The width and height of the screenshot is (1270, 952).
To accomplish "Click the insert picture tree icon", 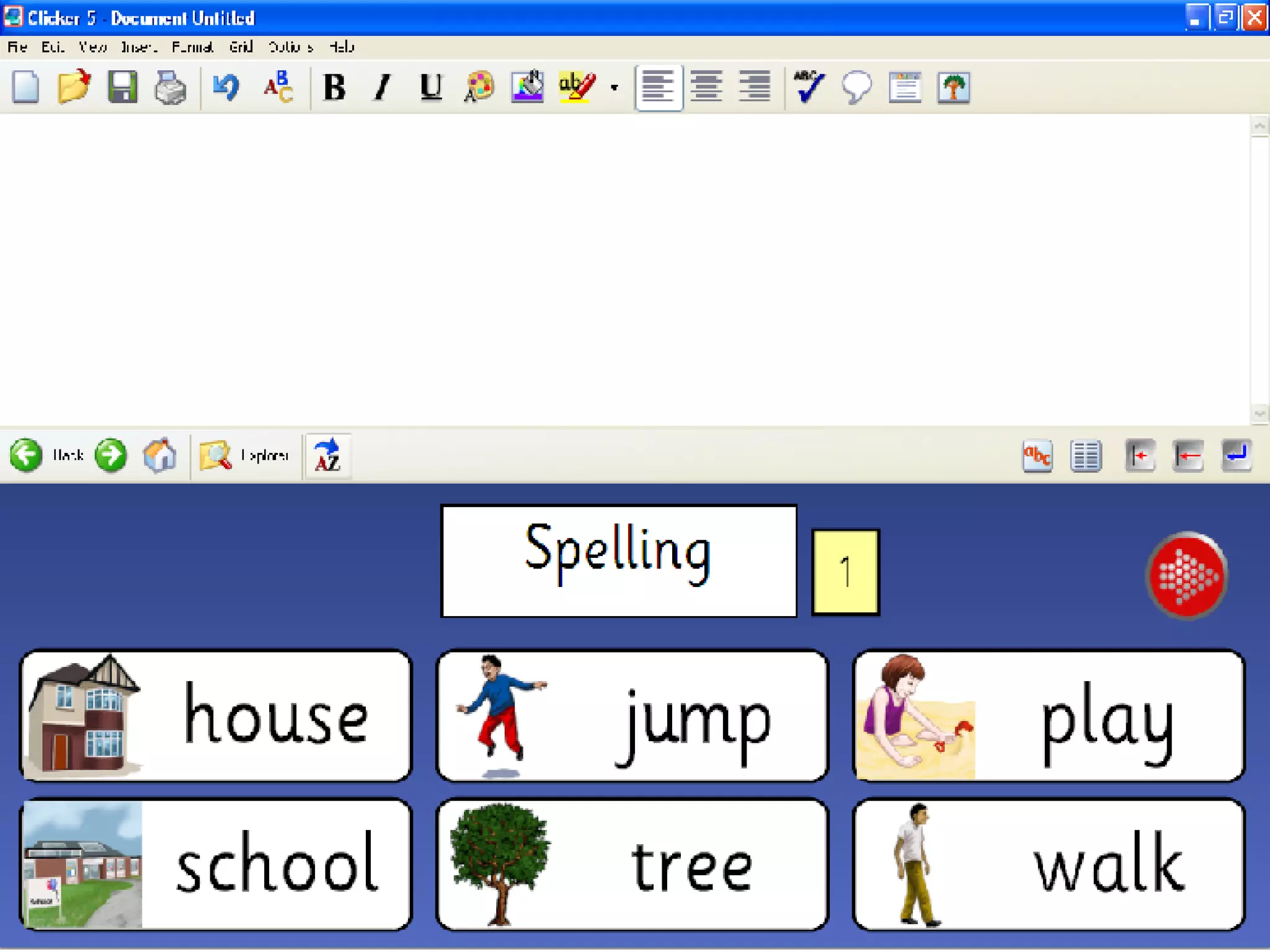I will (953, 87).
